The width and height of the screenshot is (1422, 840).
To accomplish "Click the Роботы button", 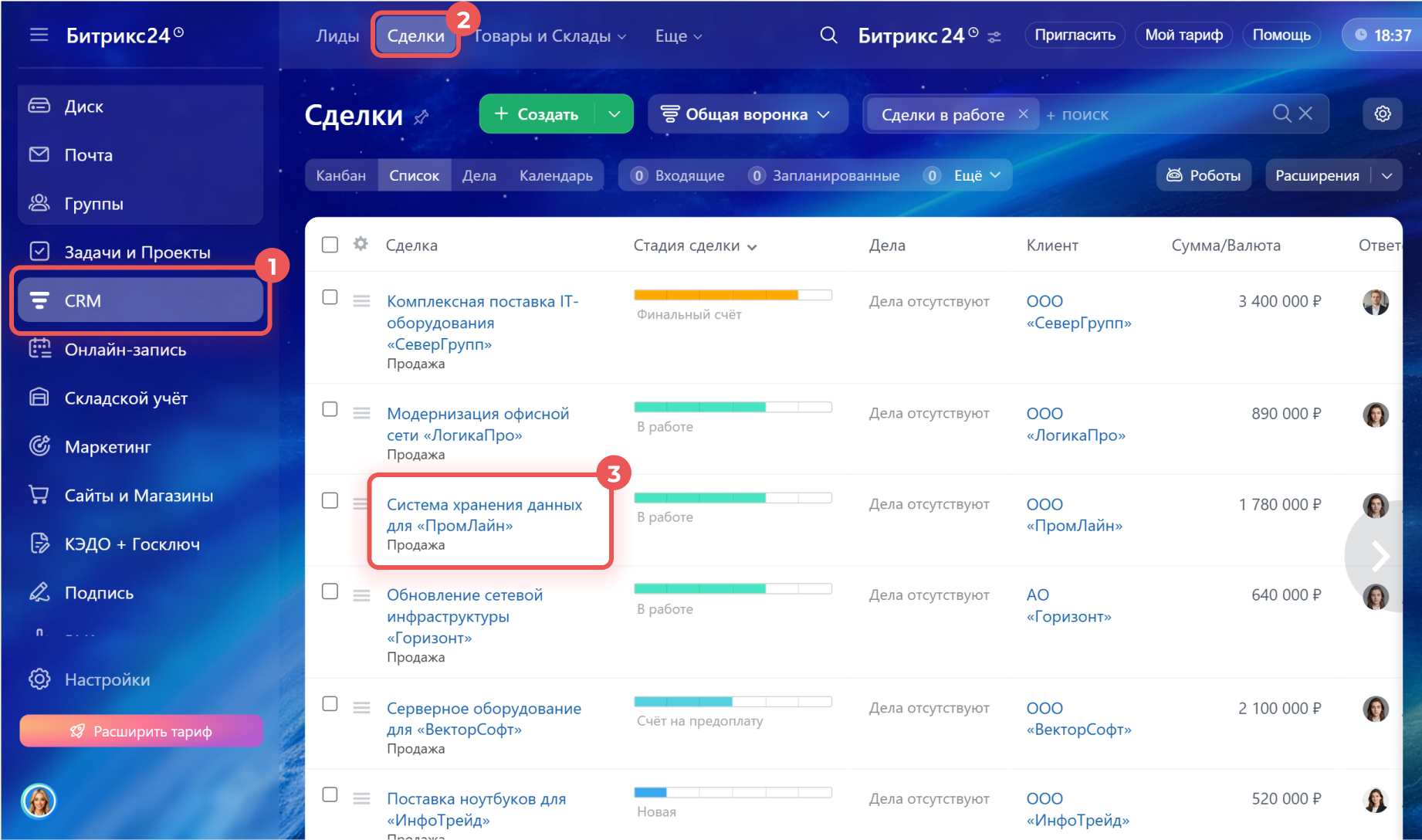I will click(1204, 176).
